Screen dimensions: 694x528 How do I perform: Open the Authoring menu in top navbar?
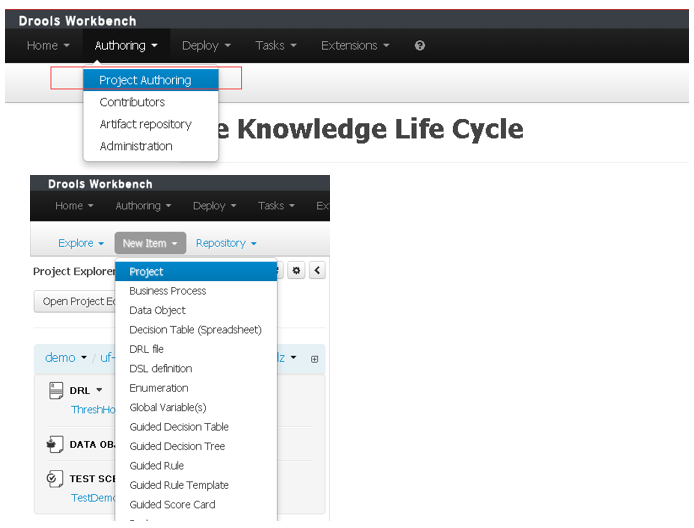click(x=126, y=46)
